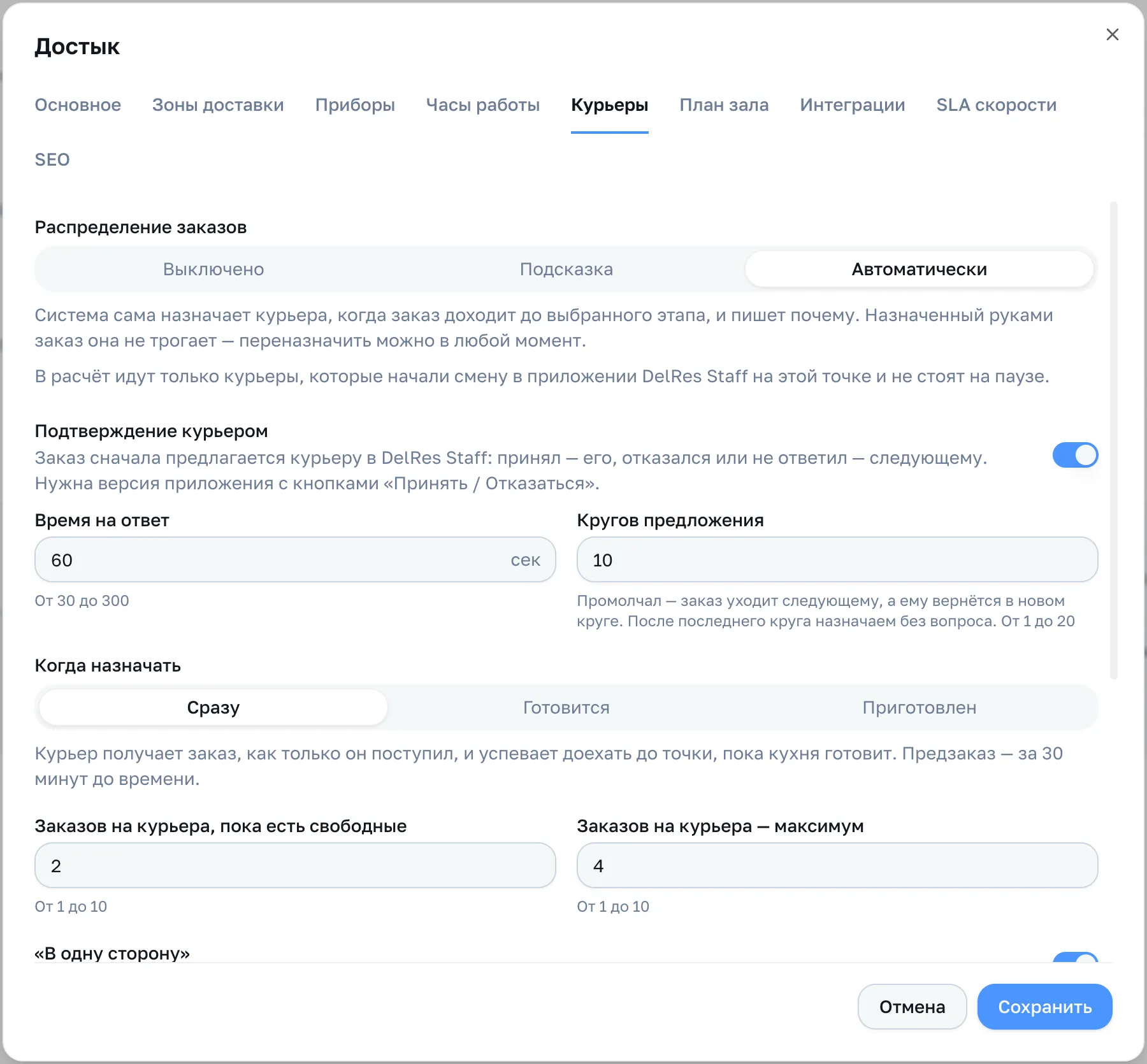Choose Подсказка distribution mode
The image size is (1147, 1064).
(x=566, y=269)
